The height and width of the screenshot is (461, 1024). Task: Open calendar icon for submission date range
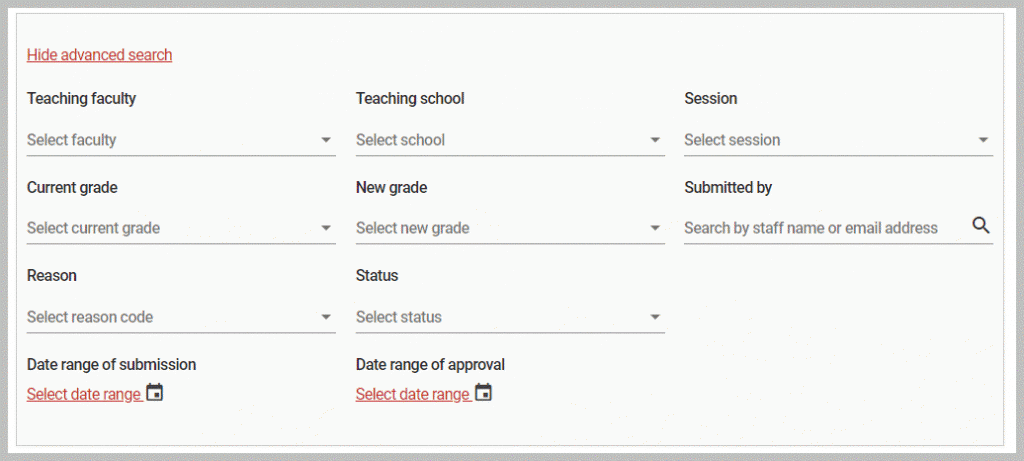[x=155, y=392]
